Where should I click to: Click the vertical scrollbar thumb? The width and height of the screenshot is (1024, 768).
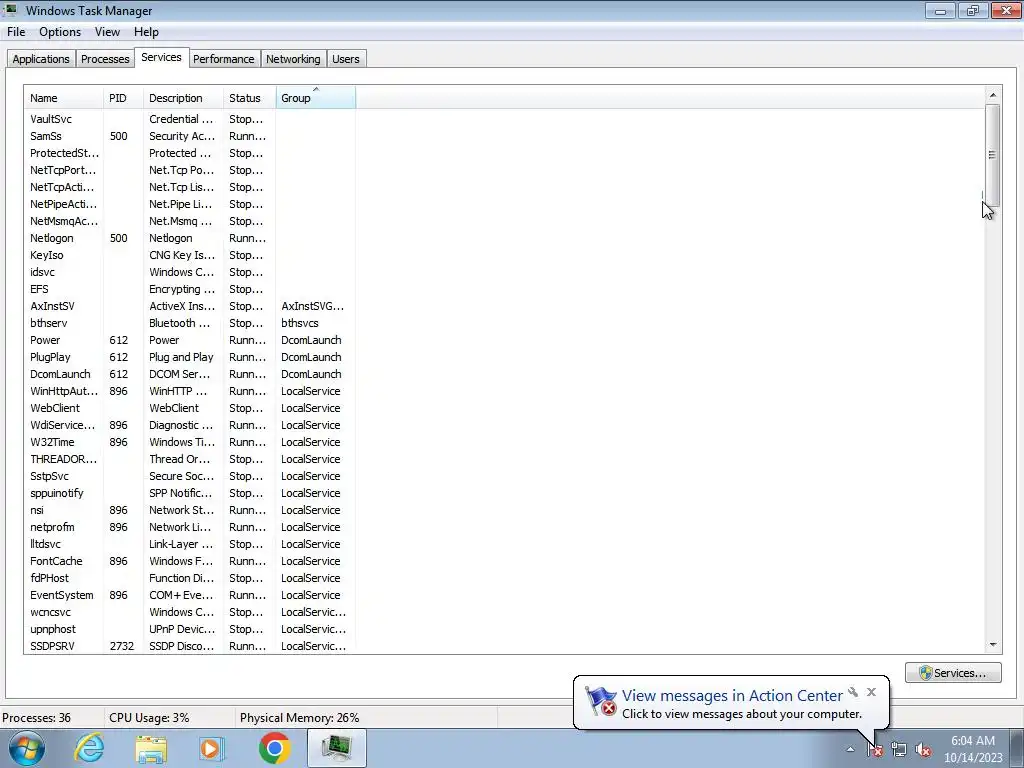point(993,155)
